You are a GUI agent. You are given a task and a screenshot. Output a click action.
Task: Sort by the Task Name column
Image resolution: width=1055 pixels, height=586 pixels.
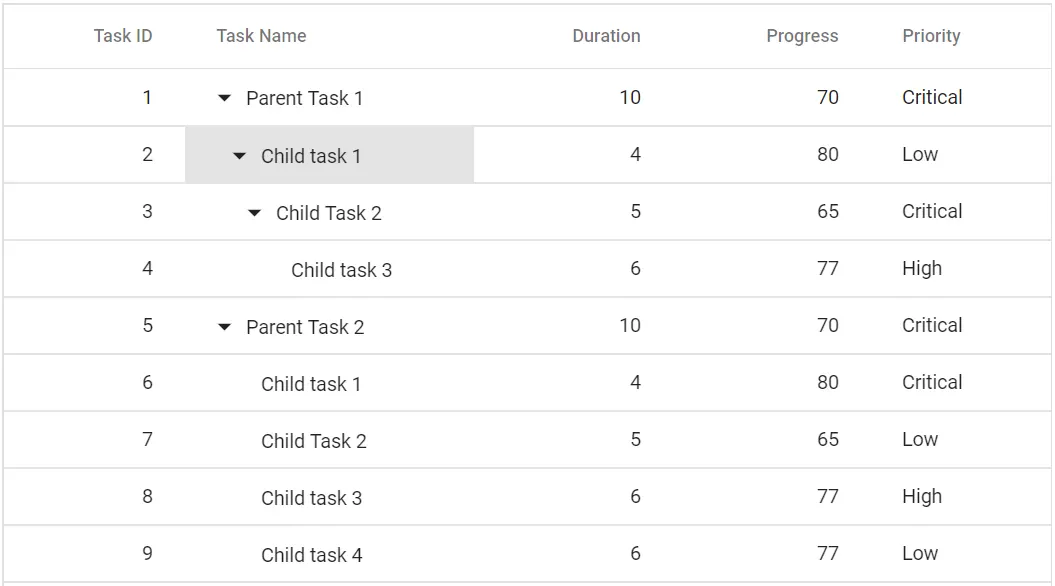click(x=261, y=36)
